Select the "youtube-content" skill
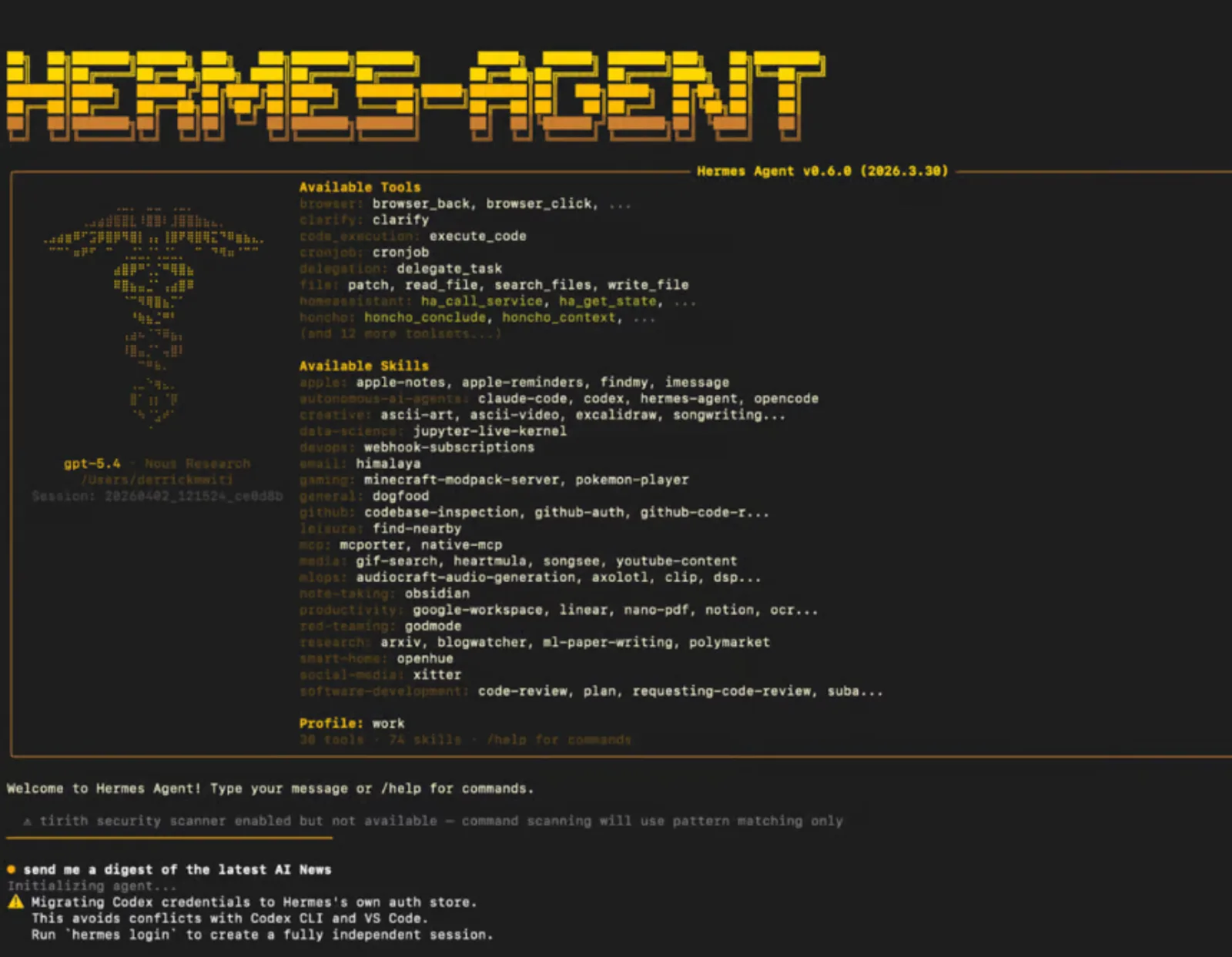 click(x=676, y=560)
